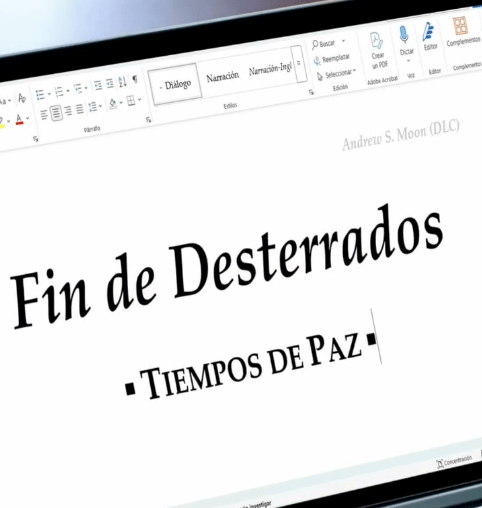Click the Tiempos de Paz subtitle
The image size is (482, 508).
point(251,366)
